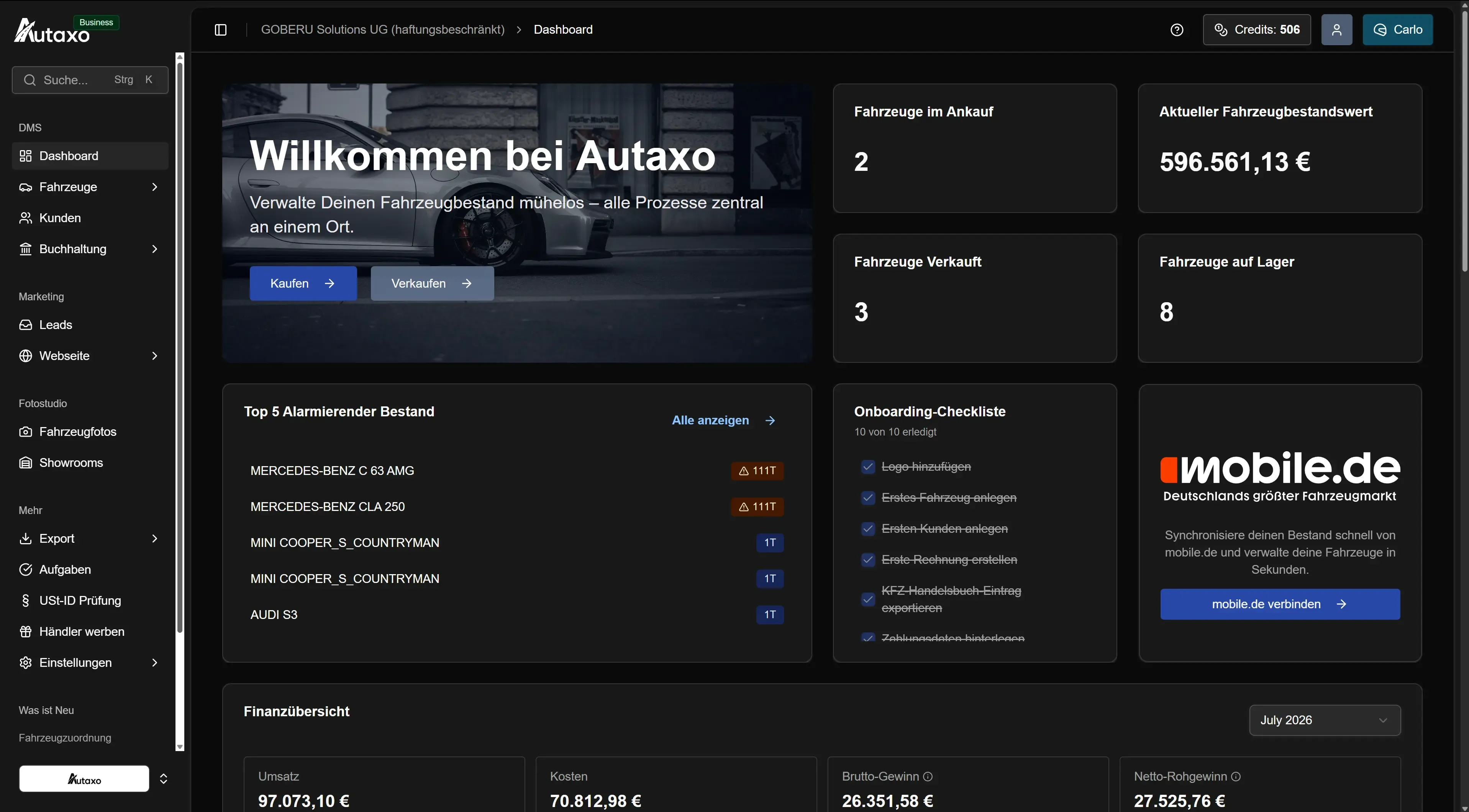The image size is (1469, 812).
Task: Click the Brutto-Gewinn info icon
Action: coord(928,776)
